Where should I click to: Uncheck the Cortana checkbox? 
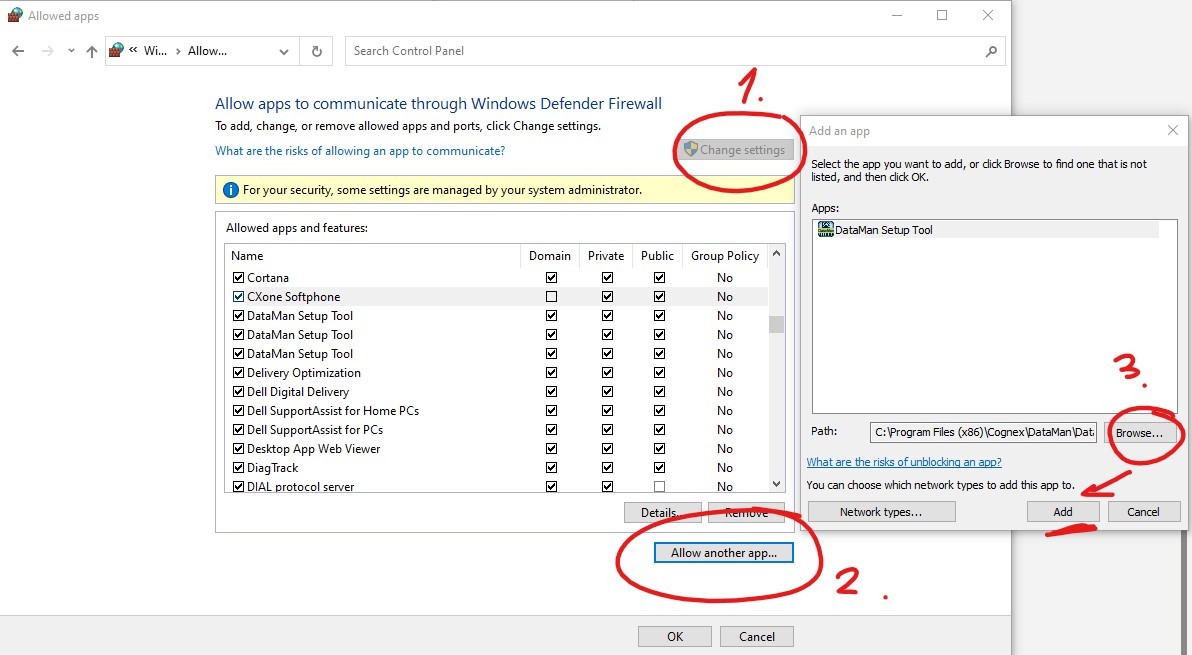238,277
